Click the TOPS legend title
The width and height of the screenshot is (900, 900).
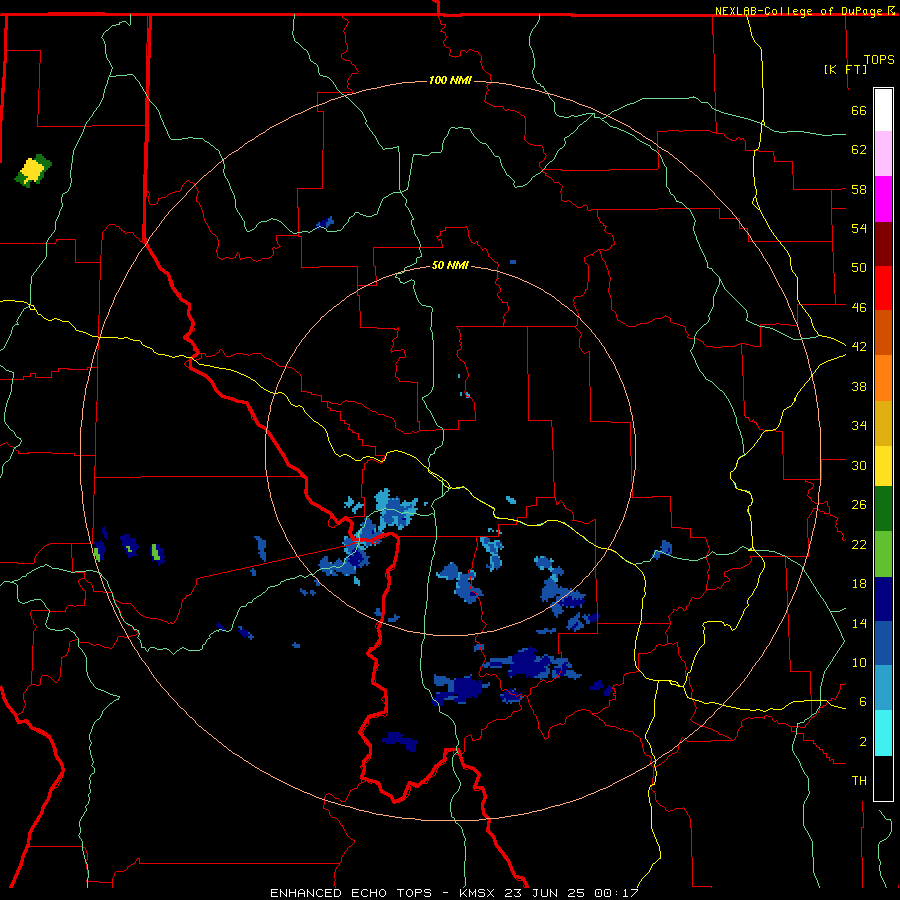tap(879, 59)
